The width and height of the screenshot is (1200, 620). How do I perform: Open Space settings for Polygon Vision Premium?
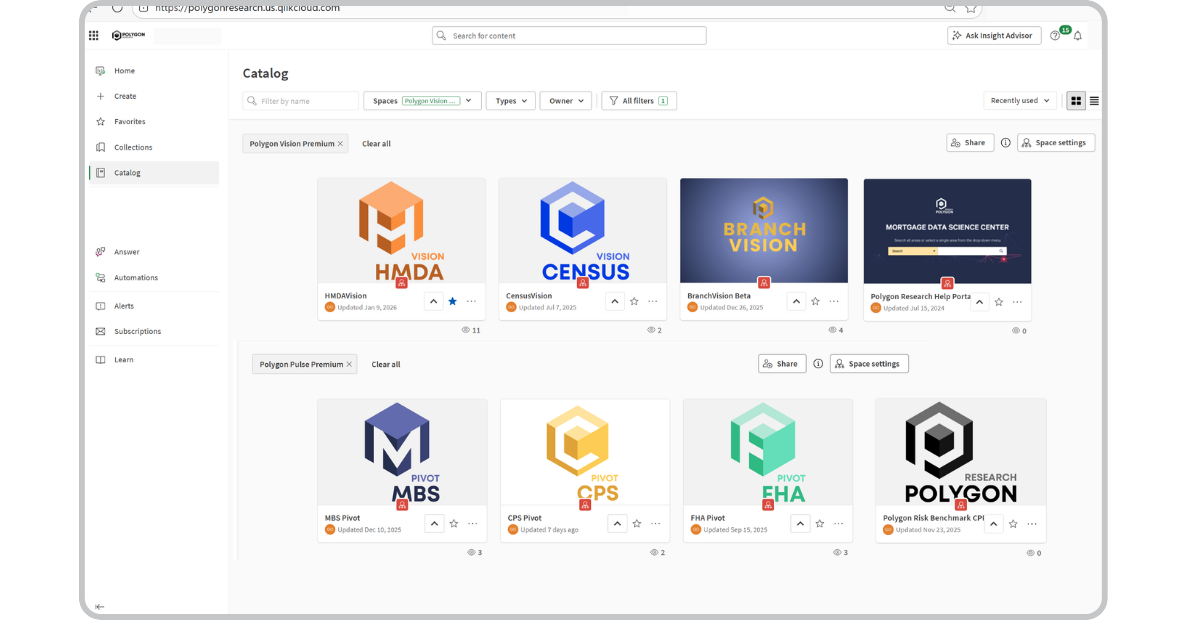(x=1056, y=142)
